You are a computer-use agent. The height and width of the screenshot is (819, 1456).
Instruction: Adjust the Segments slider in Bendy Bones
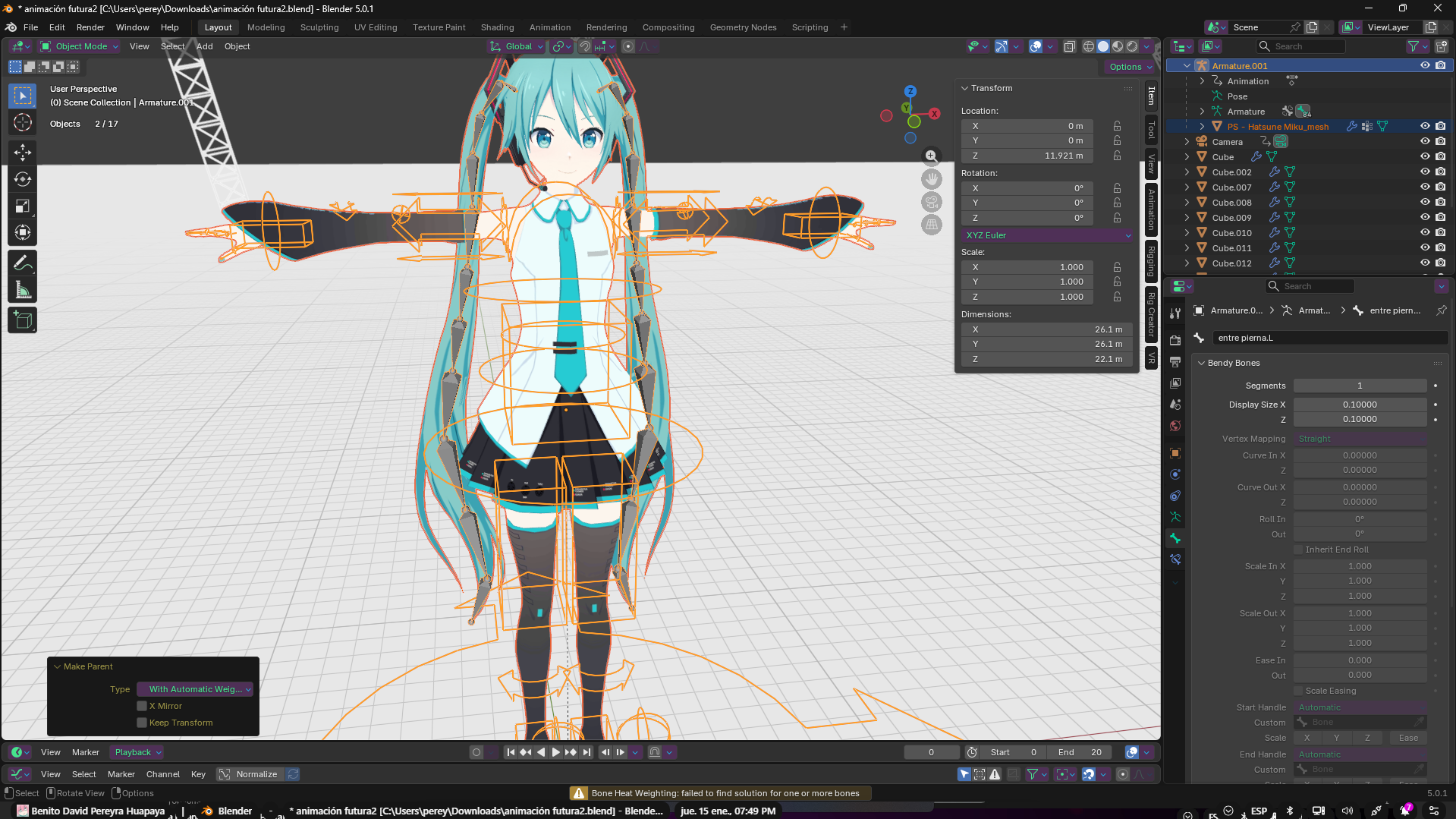pyautogui.click(x=1359, y=386)
